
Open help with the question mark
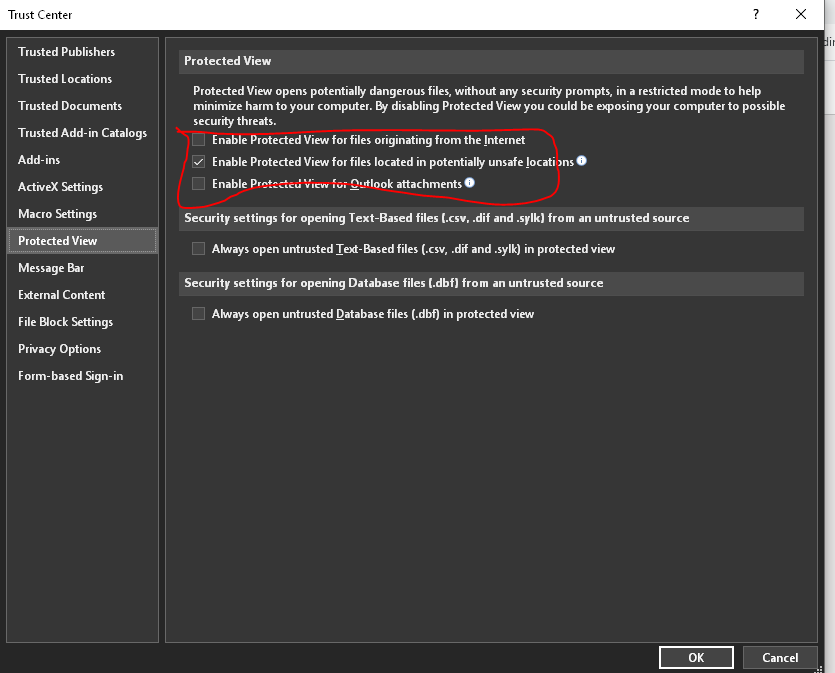[756, 14]
